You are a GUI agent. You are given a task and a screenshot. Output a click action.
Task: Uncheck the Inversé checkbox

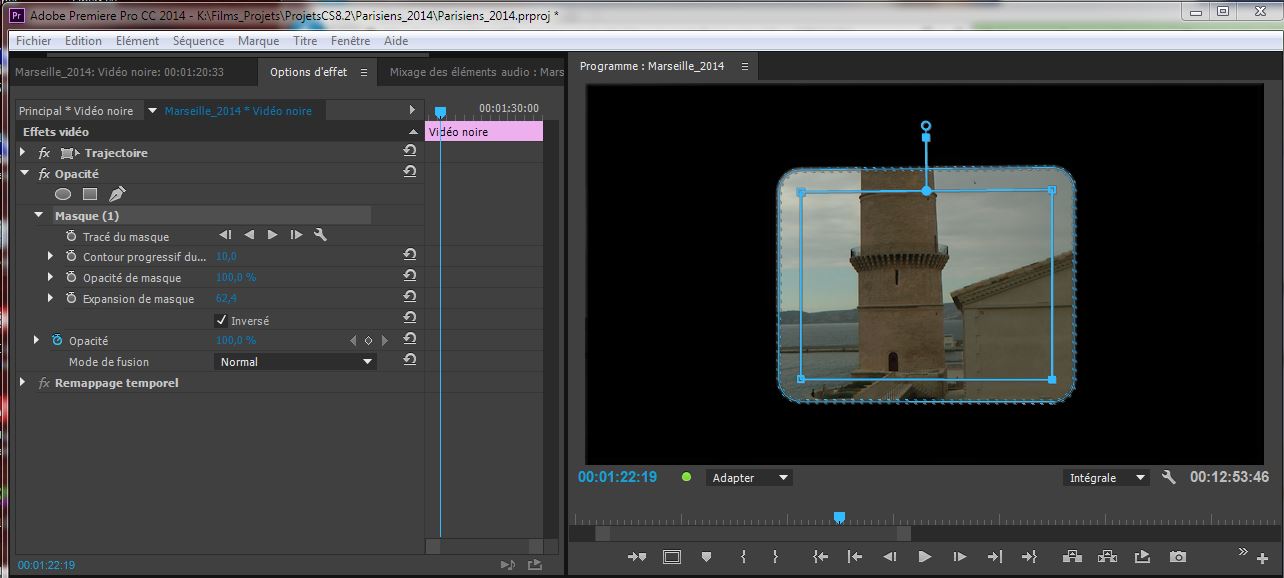coord(221,321)
